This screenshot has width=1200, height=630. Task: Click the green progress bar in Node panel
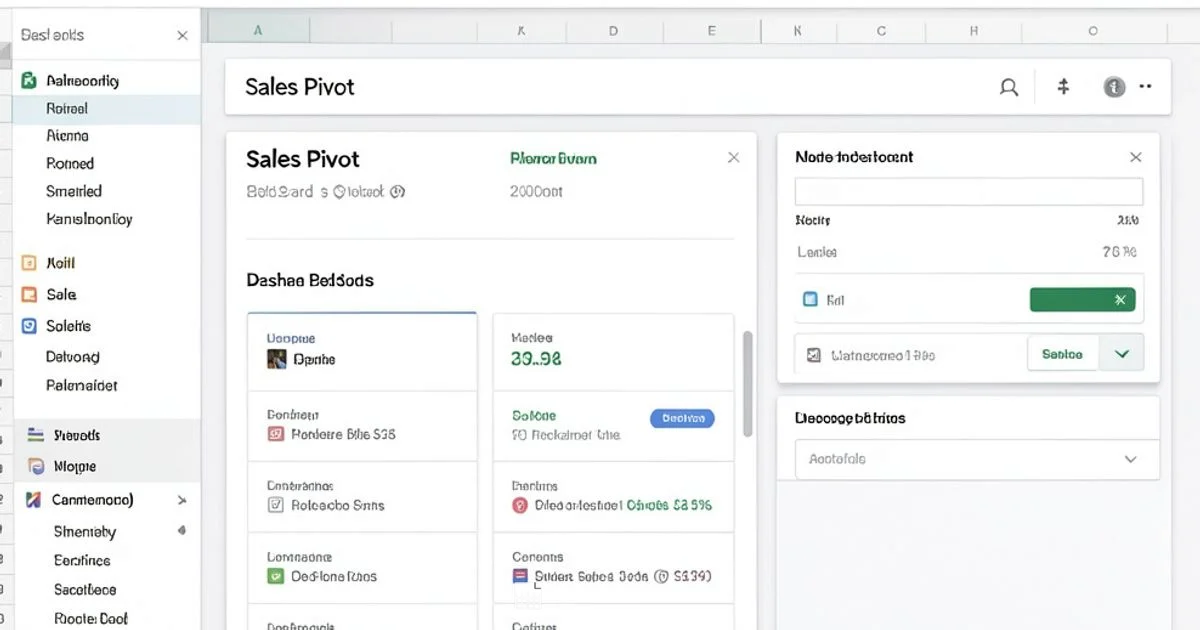[1082, 299]
